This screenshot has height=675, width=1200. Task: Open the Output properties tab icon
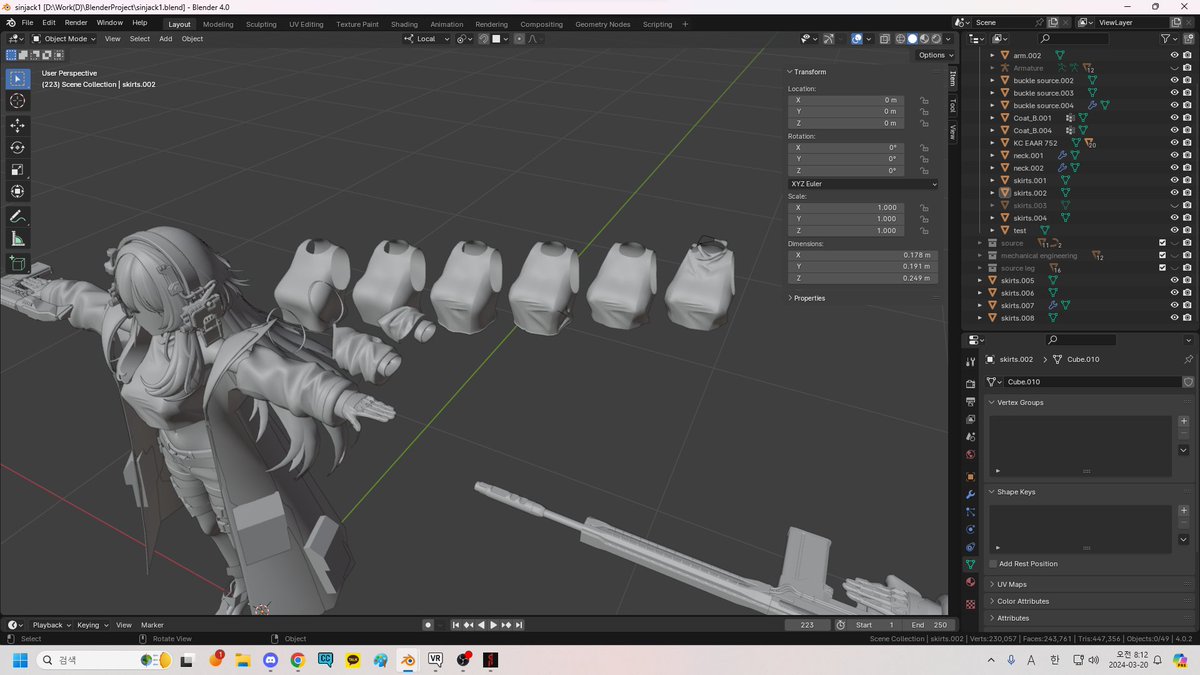tap(970, 402)
